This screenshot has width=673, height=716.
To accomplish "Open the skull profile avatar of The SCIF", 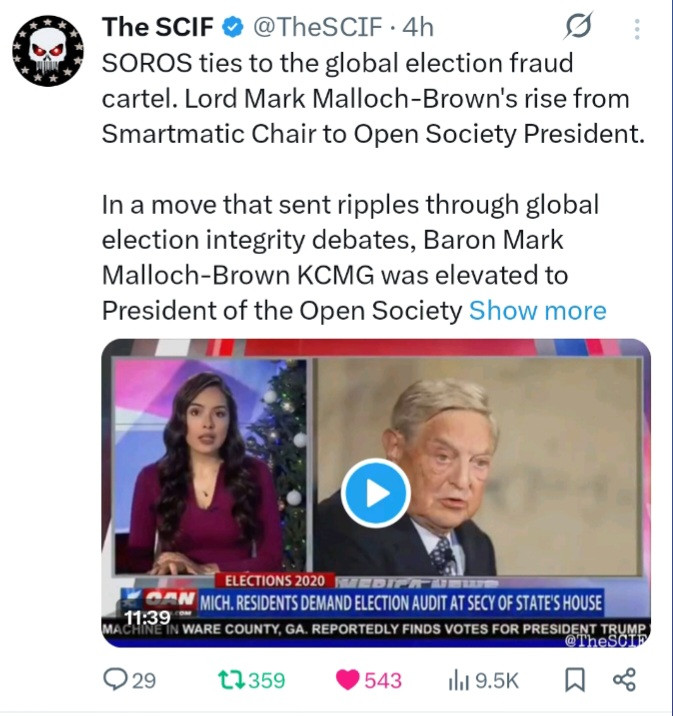I will tap(48, 51).
